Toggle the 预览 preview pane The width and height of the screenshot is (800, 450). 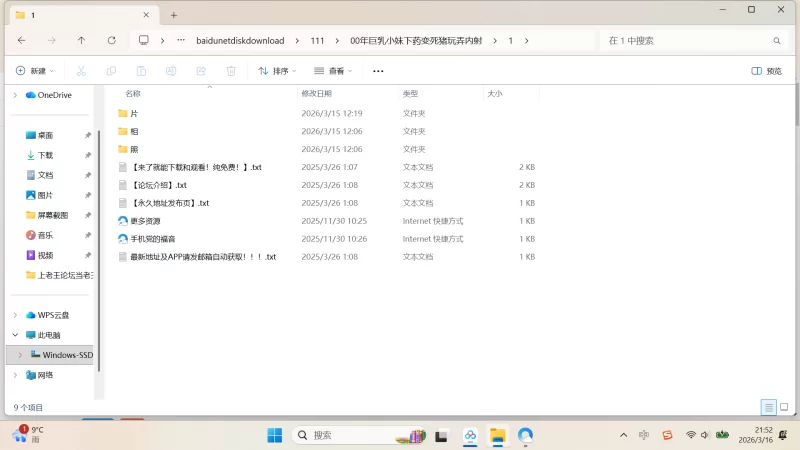pyautogui.click(x=766, y=71)
